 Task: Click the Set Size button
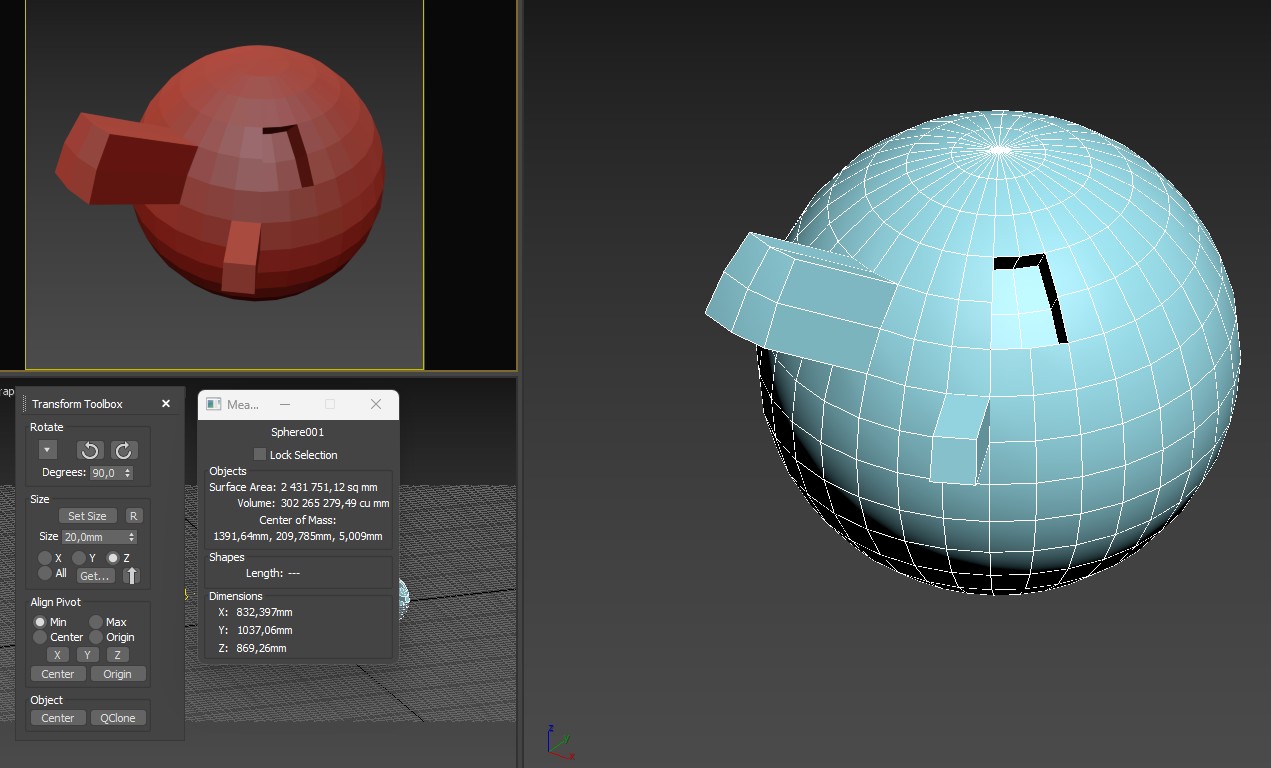(x=87, y=516)
